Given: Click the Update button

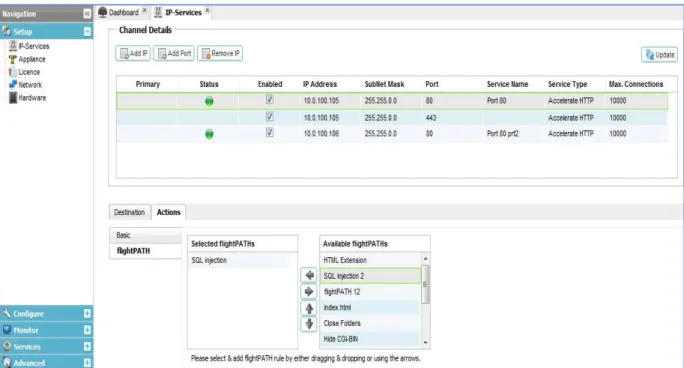Looking at the screenshot, I should point(660,55).
